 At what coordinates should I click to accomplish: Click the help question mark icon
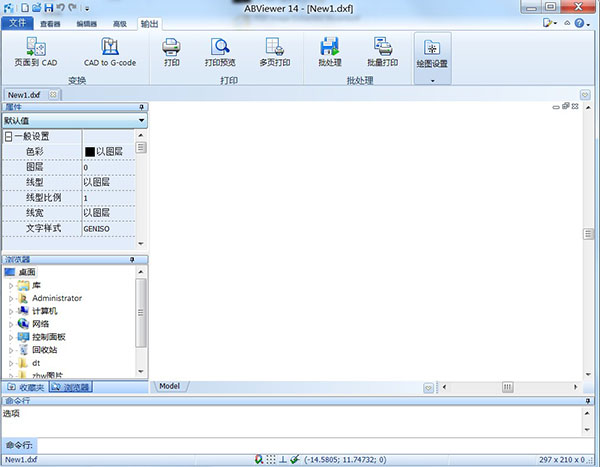point(579,21)
